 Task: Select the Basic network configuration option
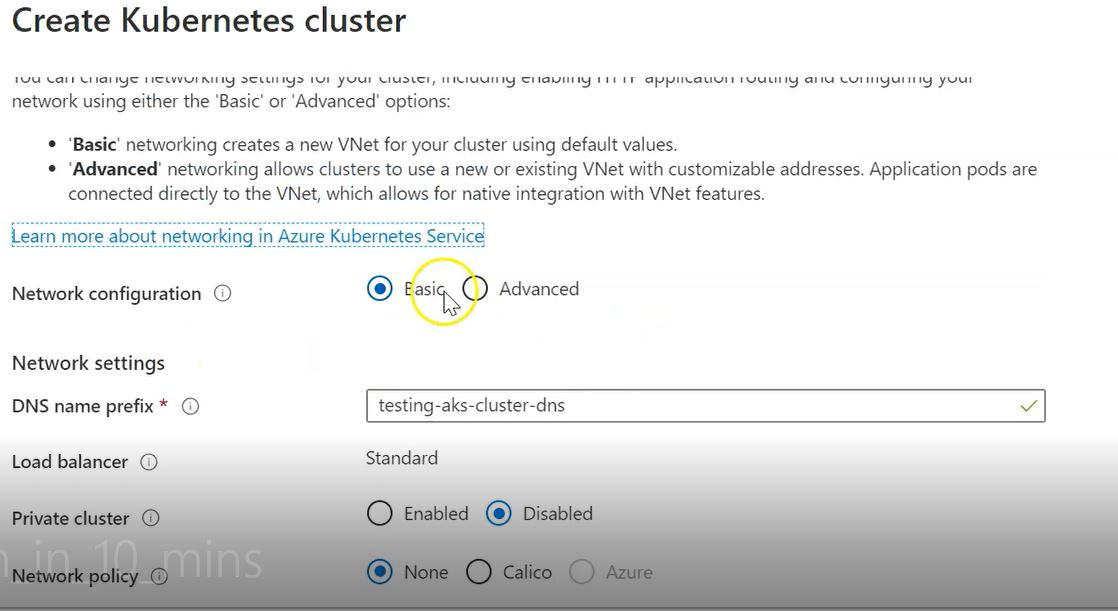380,288
